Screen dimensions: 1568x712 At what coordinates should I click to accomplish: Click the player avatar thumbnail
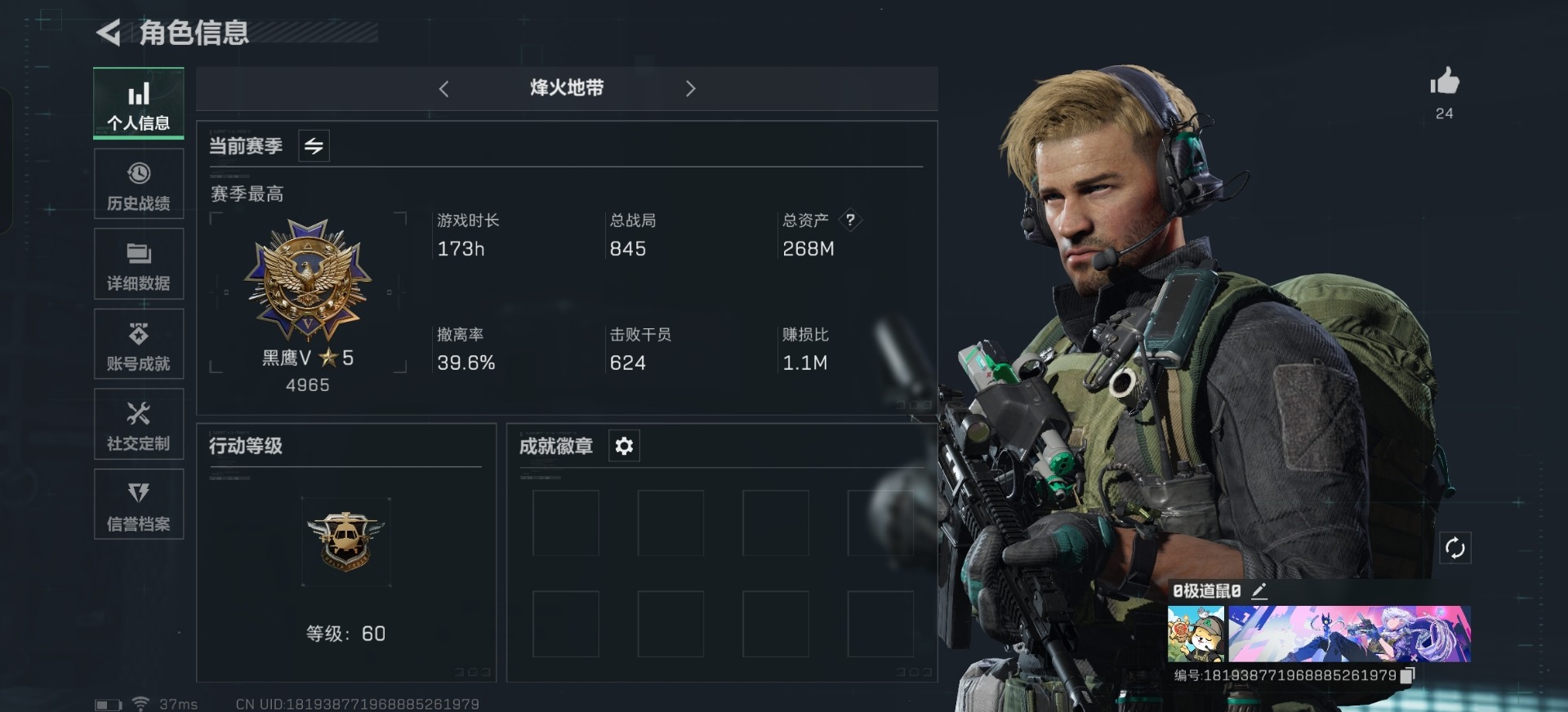(1196, 634)
